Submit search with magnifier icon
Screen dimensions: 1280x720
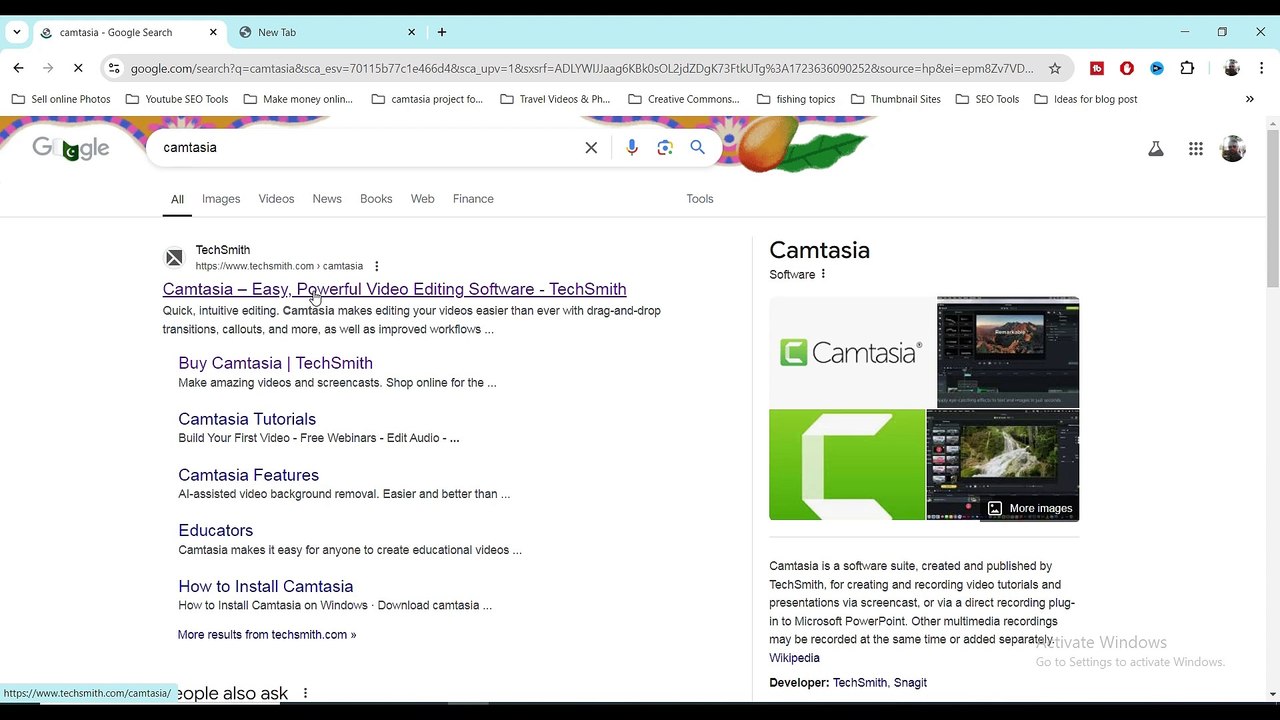point(698,148)
